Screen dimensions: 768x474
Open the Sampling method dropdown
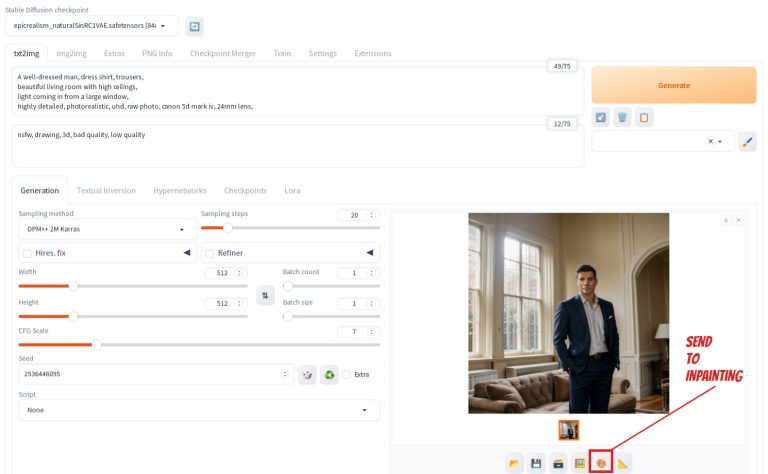pos(106,229)
